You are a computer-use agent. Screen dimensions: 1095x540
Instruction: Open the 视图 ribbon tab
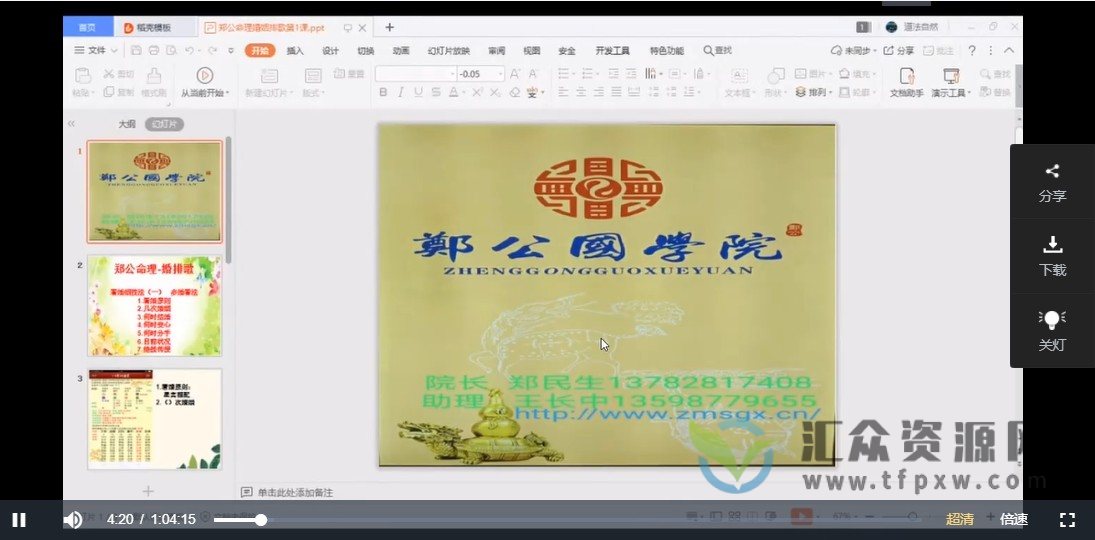(x=531, y=50)
